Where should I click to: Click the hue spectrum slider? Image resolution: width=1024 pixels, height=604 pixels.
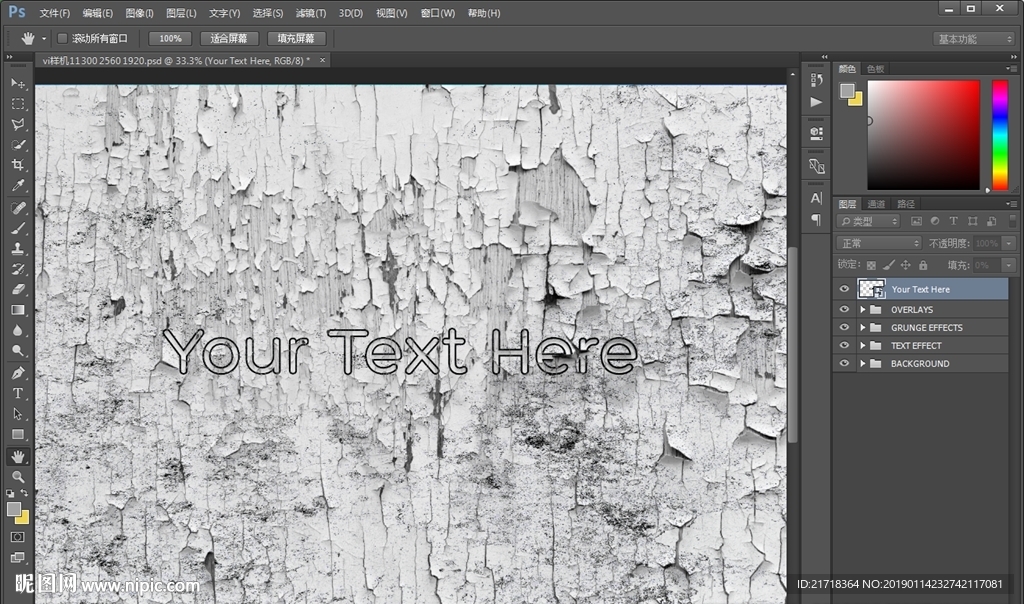click(x=1000, y=135)
